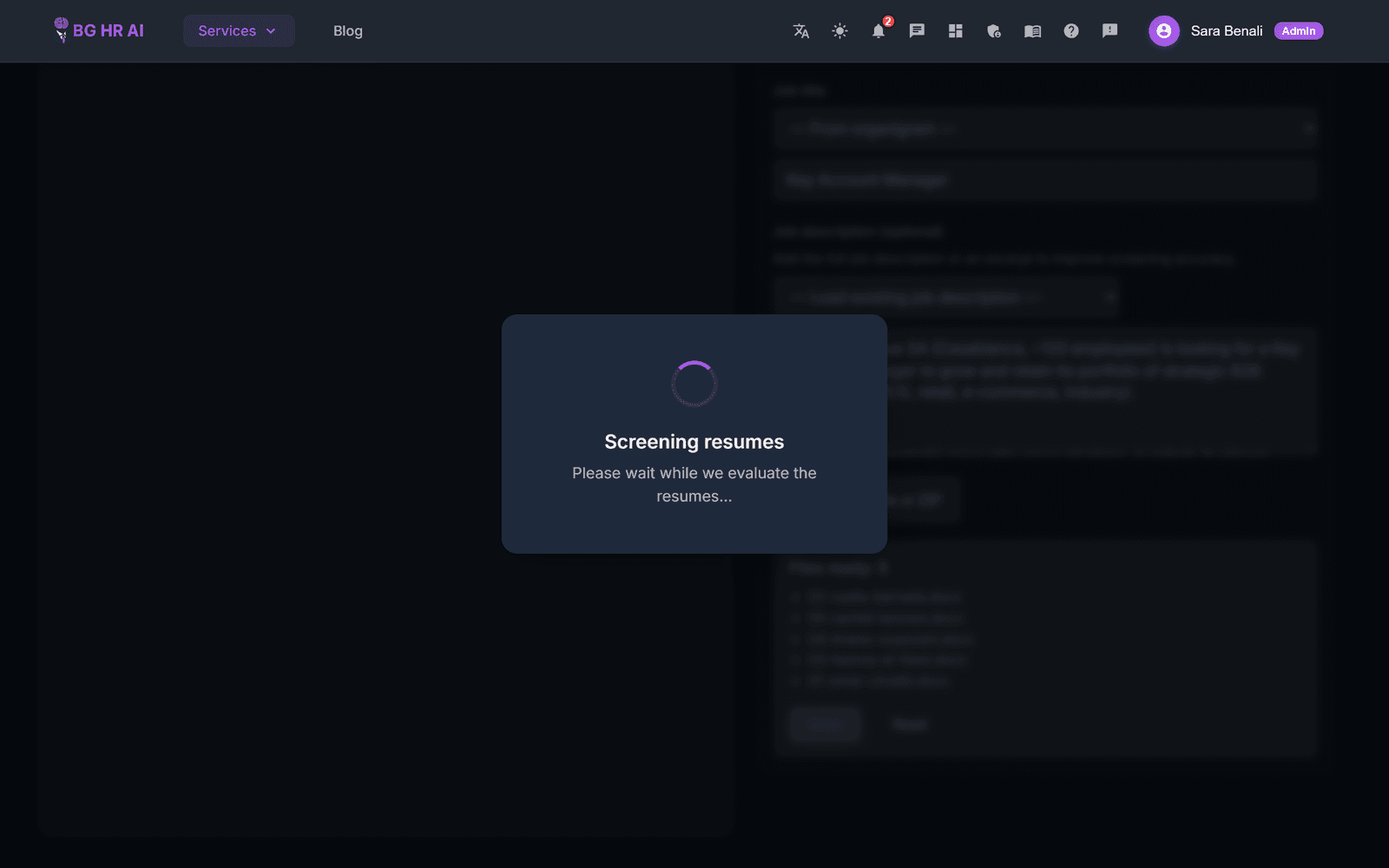Open the admin shield icon

[994, 31]
